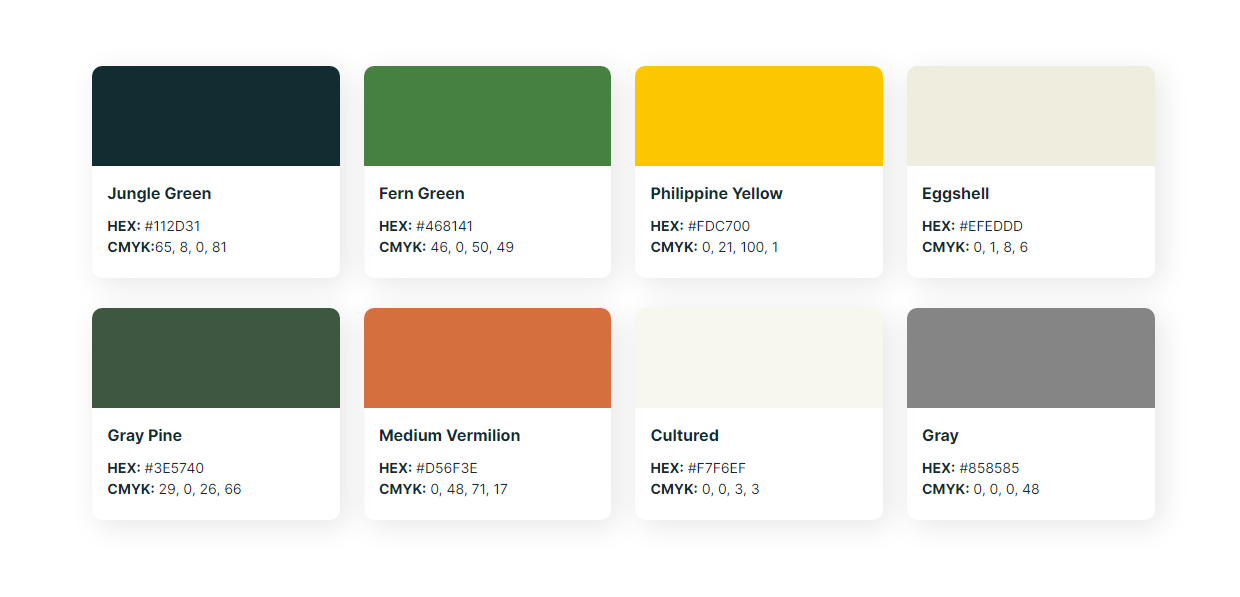
Task: Click the hex value #FDC700
Action: pyautogui.click(x=719, y=226)
